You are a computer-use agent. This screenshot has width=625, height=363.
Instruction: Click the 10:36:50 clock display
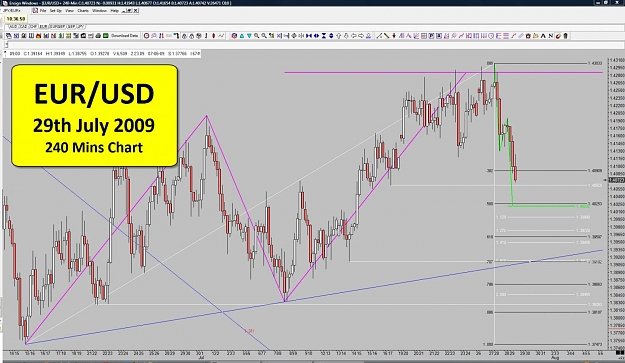[16, 19]
